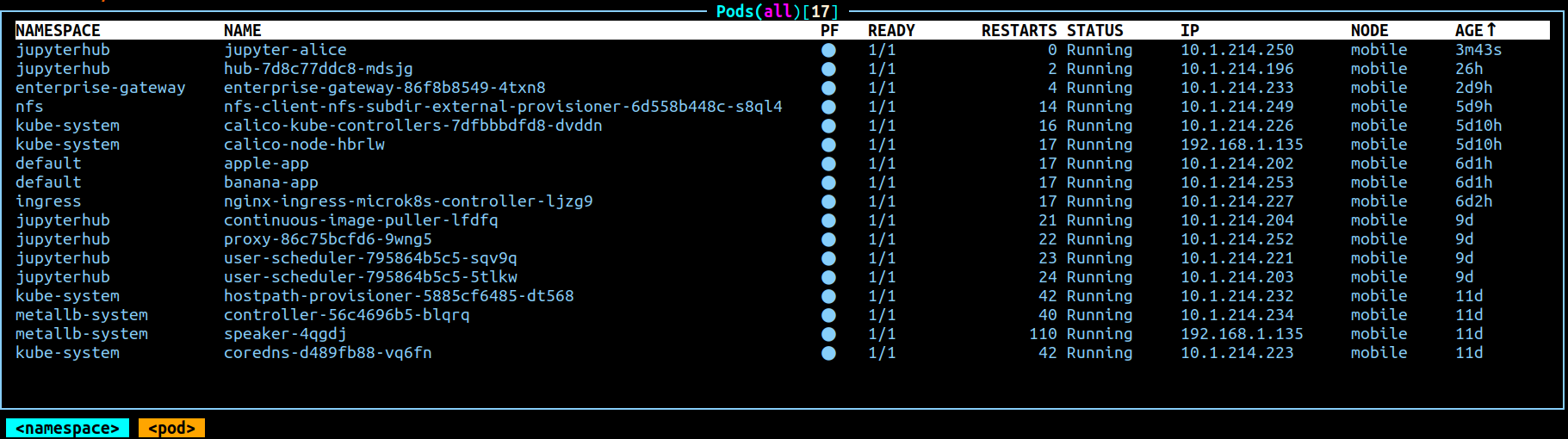Click the <namespace> breadcrumb
Viewport: 1568px width, 439px height.
[x=67, y=428]
